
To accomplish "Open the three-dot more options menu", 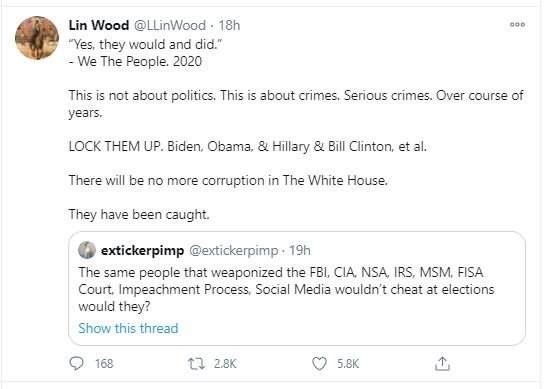I will pyautogui.click(x=517, y=24).
